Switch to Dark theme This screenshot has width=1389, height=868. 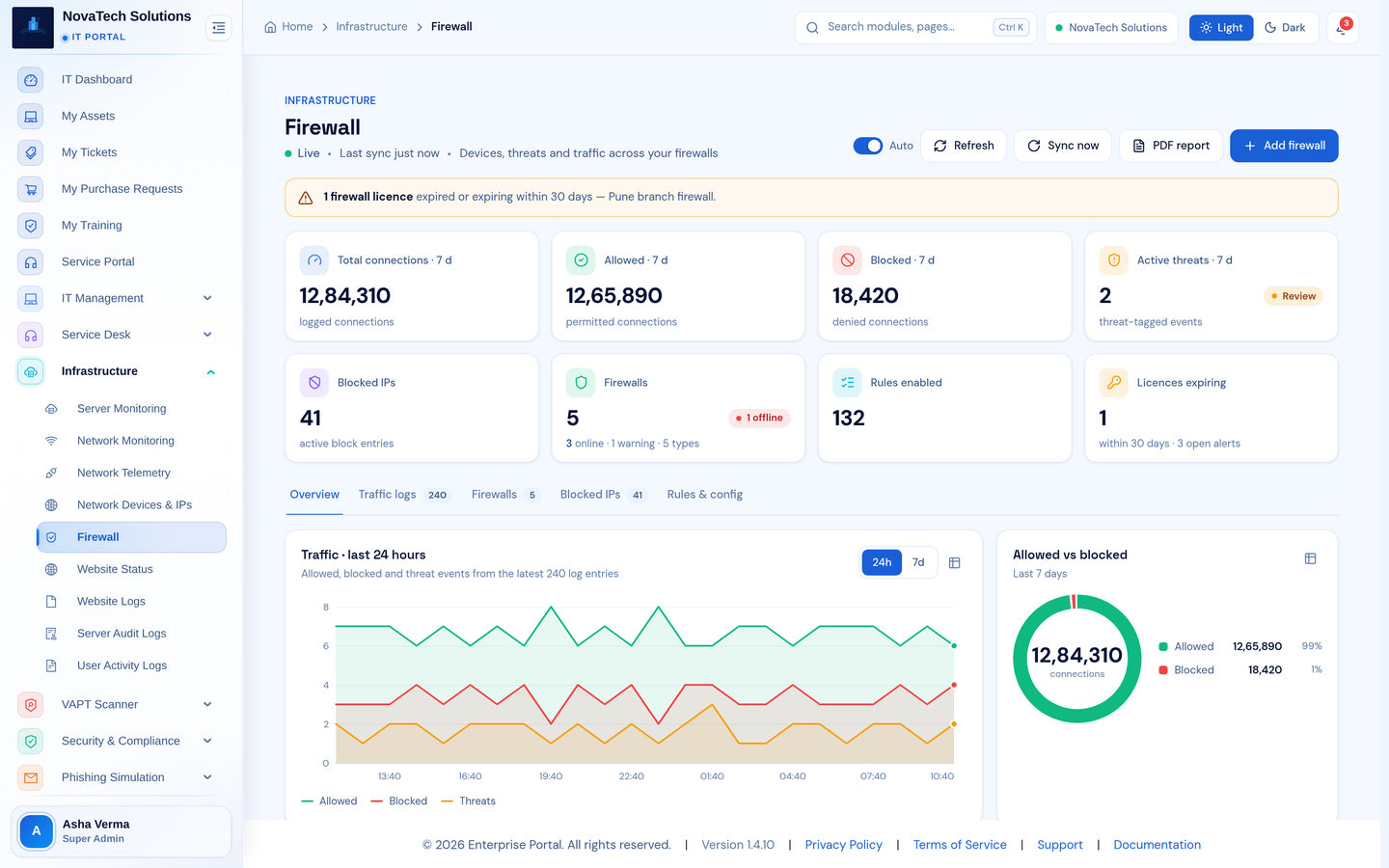[1285, 28]
